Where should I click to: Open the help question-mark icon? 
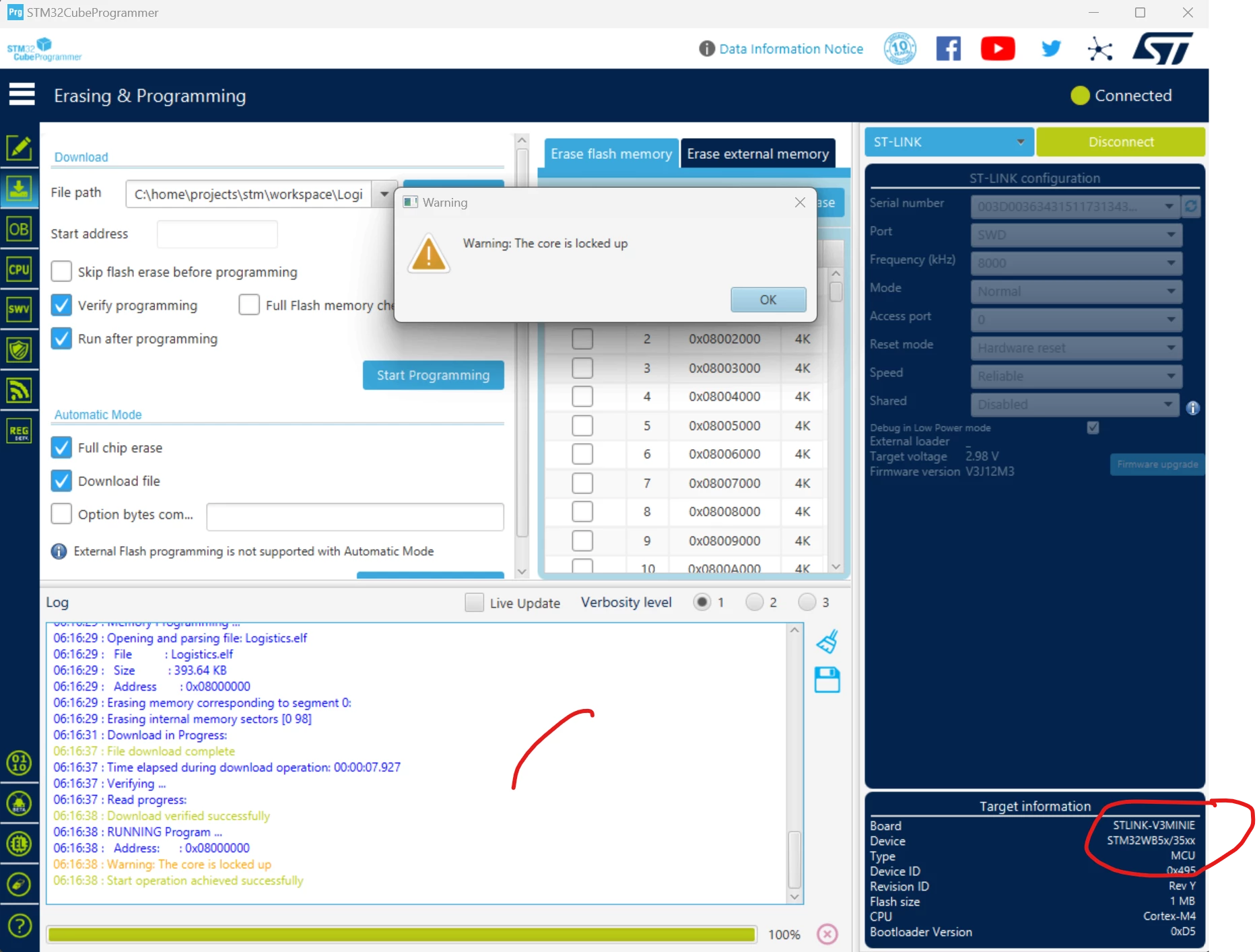tap(19, 926)
